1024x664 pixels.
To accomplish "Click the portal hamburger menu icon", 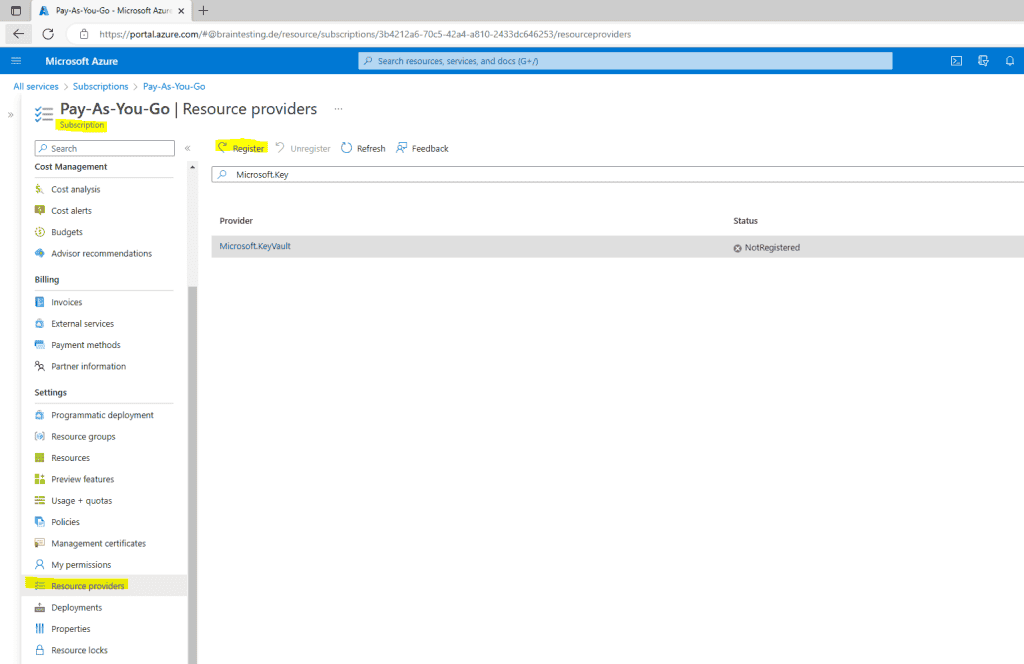I will click(15, 60).
